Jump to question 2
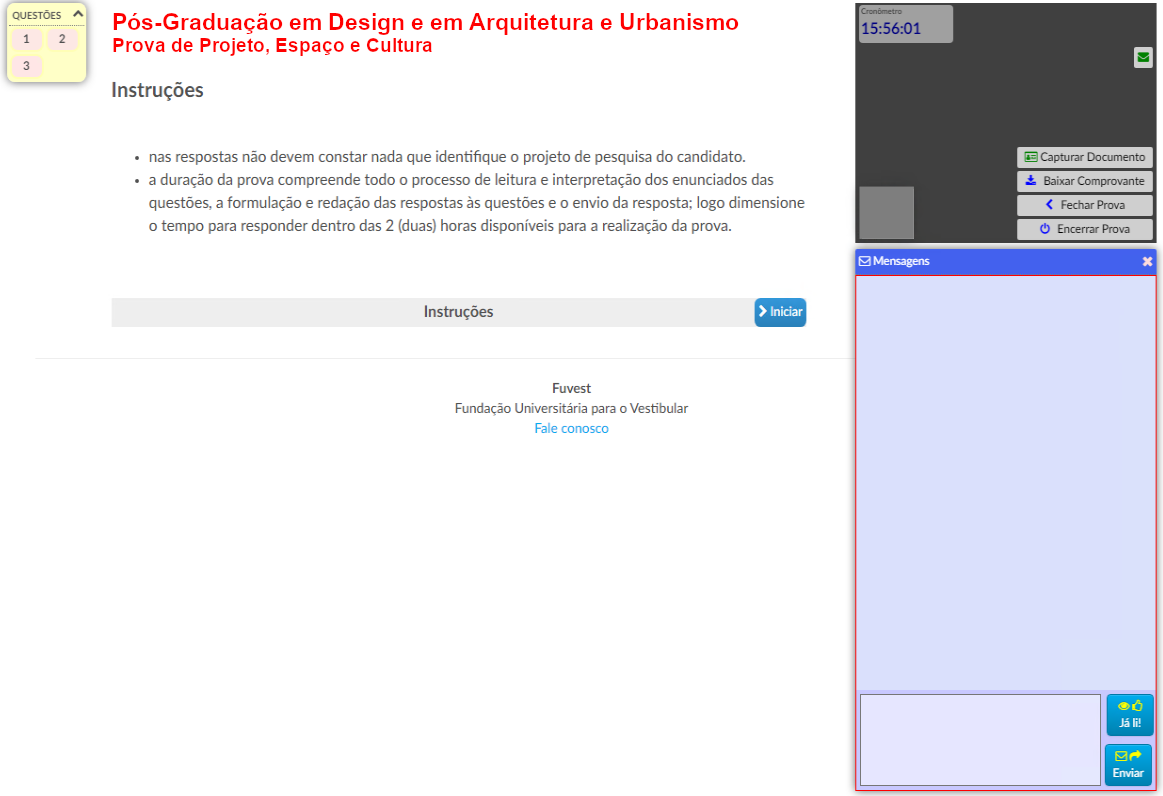 (62, 39)
